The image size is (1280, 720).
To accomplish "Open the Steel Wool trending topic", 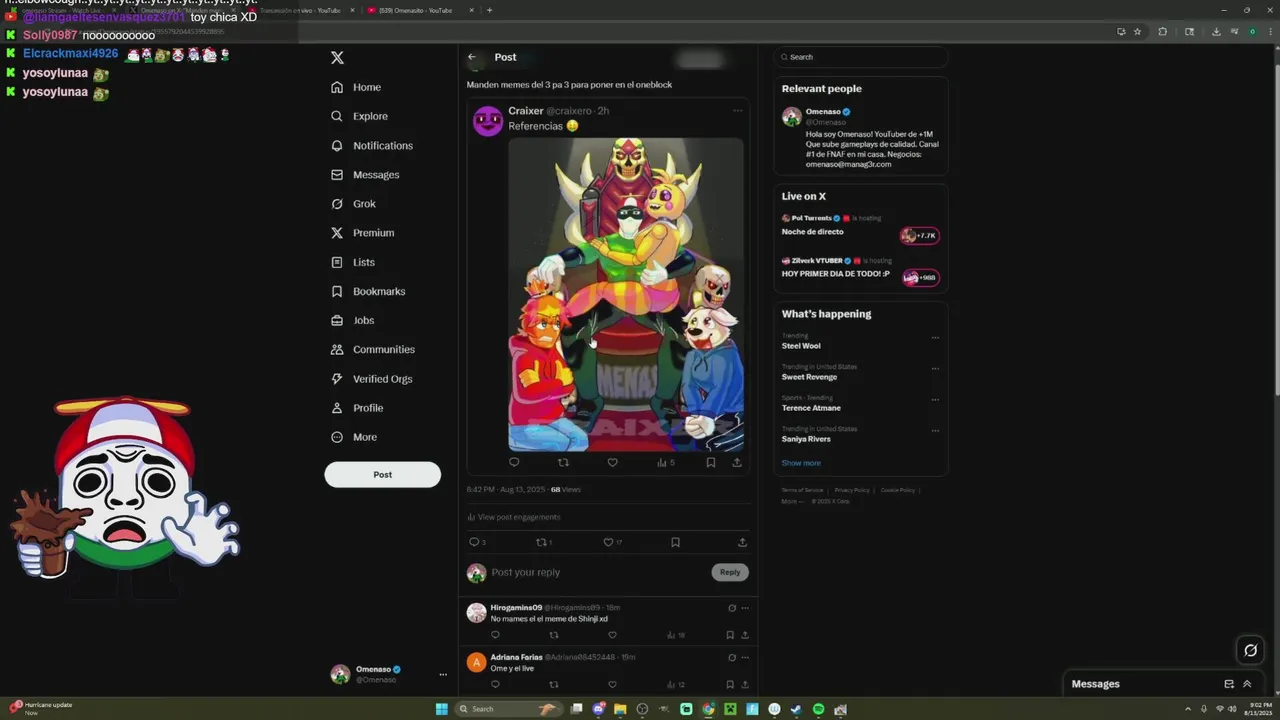I will click(801, 346).
